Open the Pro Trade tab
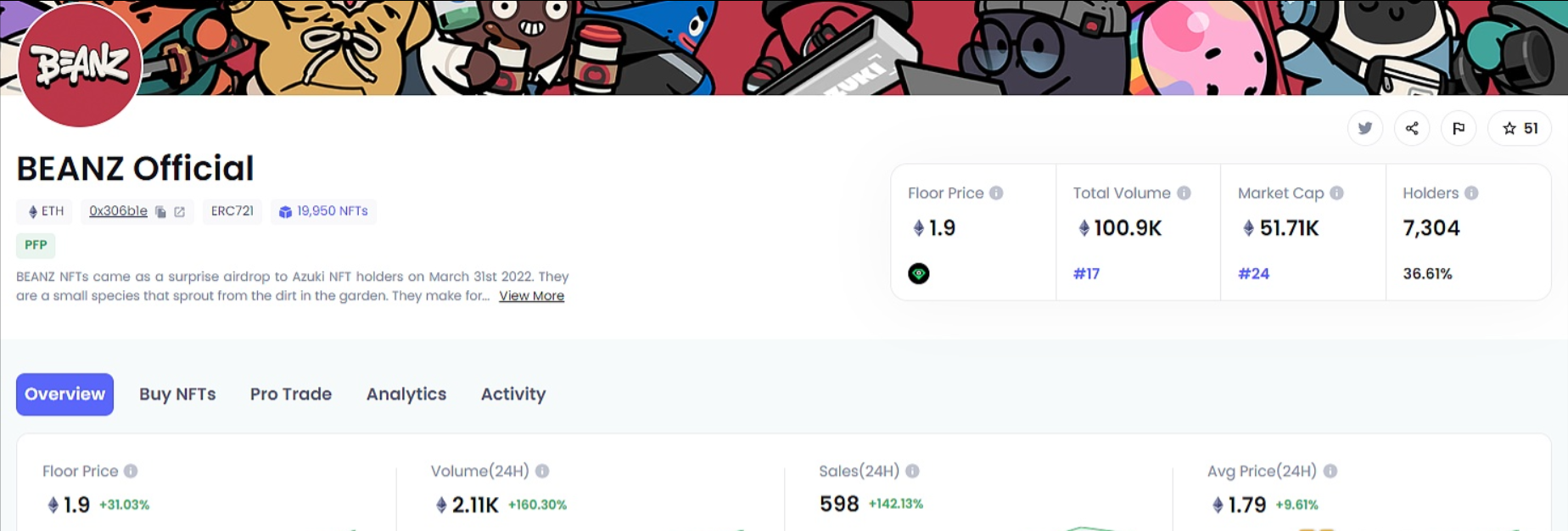Viewport: 1568px width, 531px height. pyautogui.click(x=290, y=394)
